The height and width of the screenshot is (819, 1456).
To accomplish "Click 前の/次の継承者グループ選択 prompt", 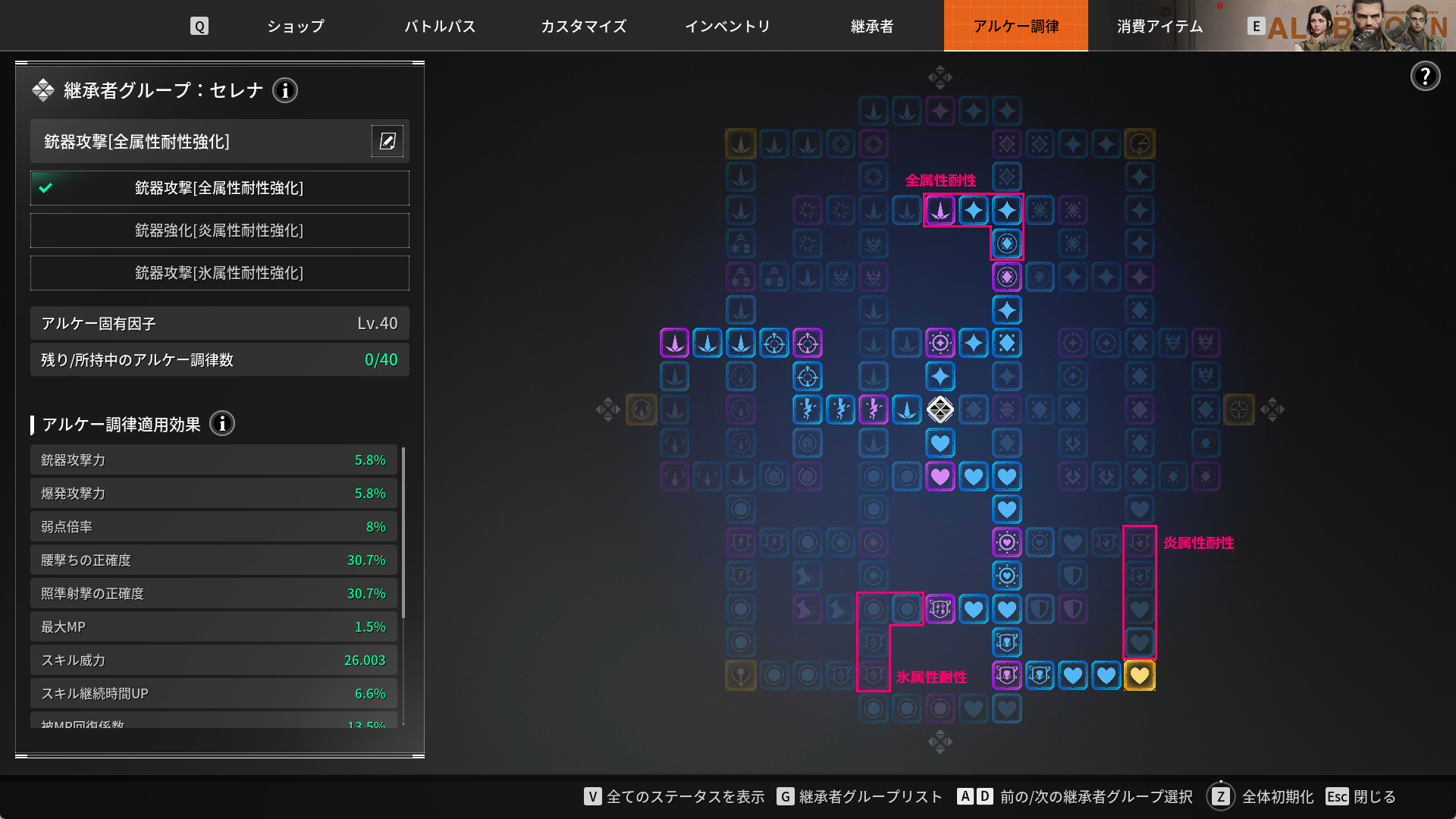I will [x=1075, y=796].
